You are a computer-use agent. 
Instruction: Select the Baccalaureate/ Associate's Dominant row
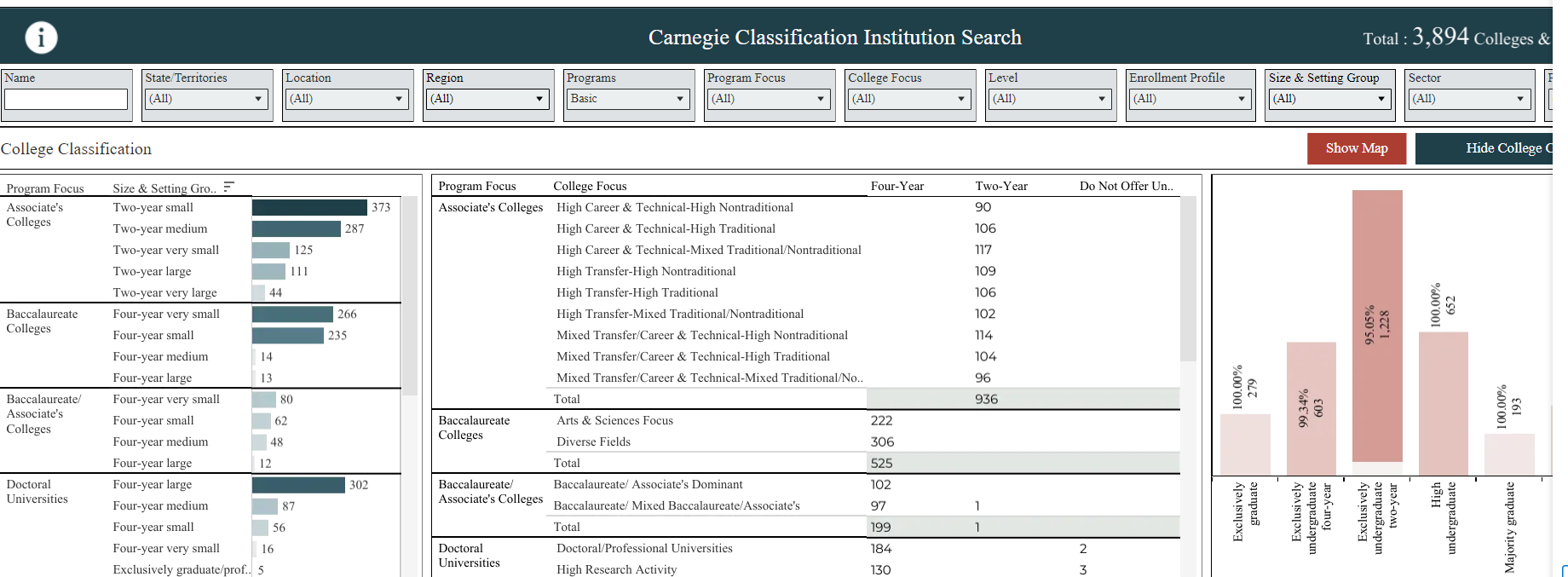(648, 484)
